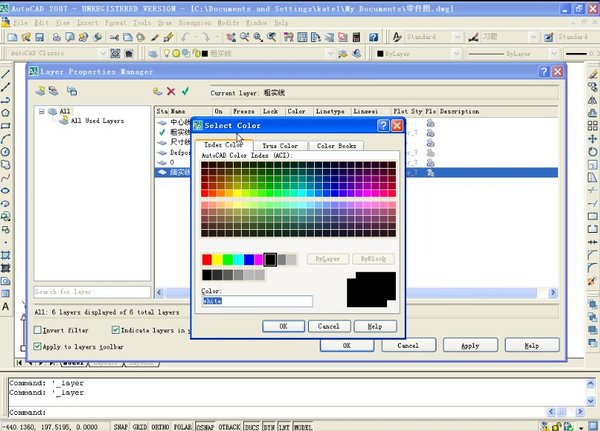Click the red Delete Layer icon
This screenshot has height=431, width=600.
(x=170, y=91)
